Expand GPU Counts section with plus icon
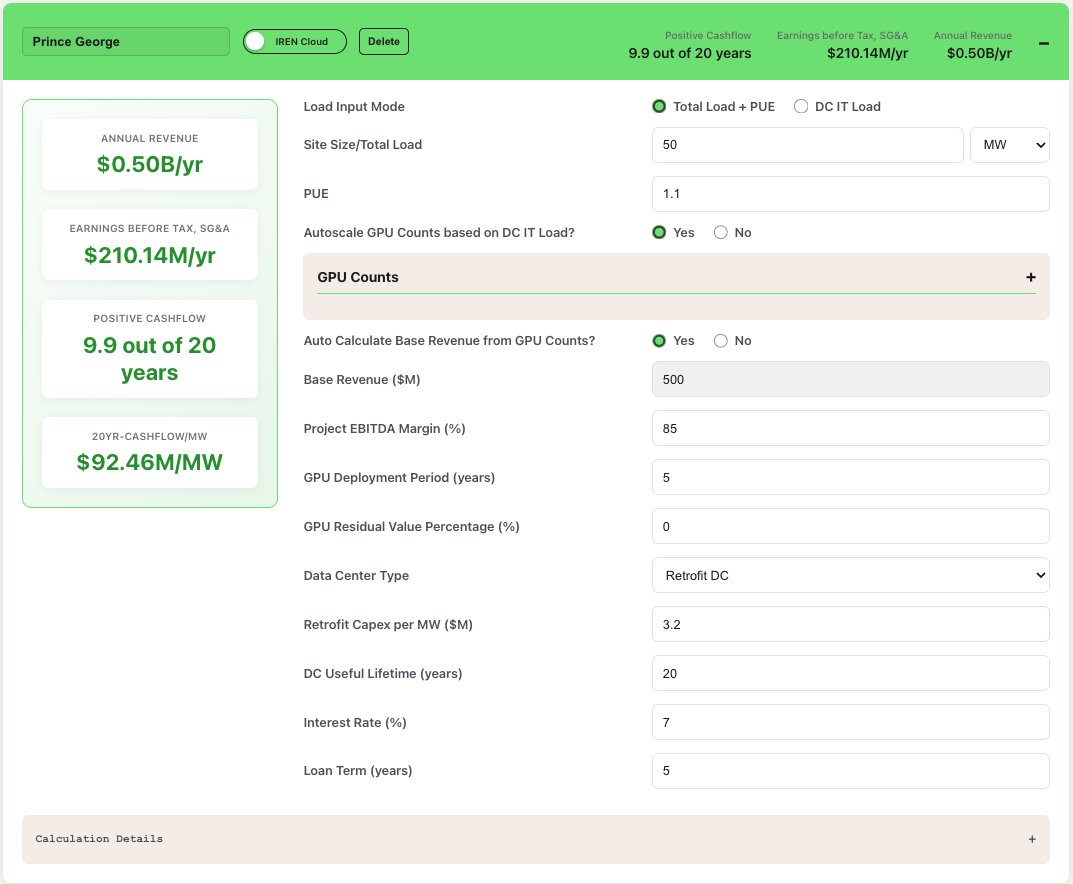The image size is (1073, 884). pos(1031,277)
